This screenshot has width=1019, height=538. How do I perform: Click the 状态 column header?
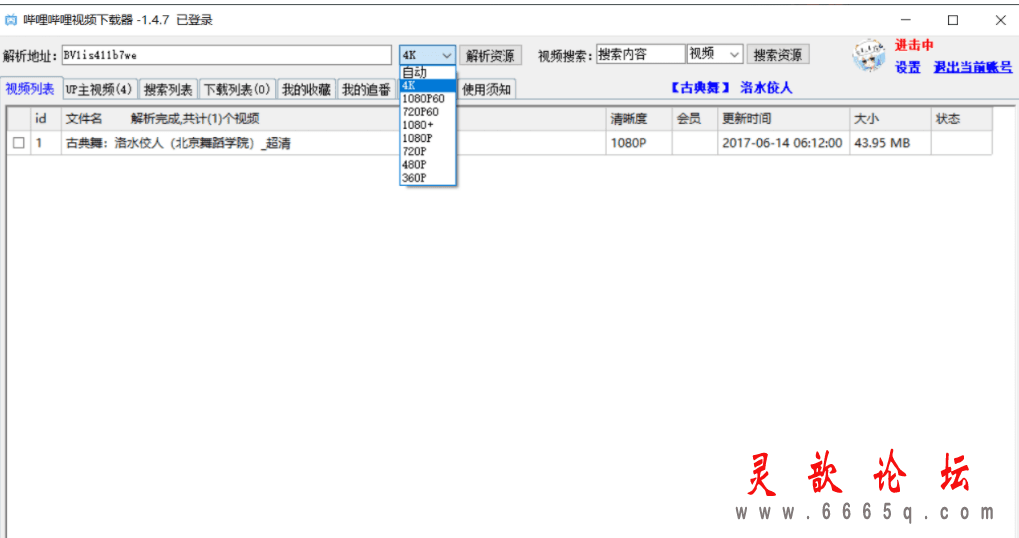tap(961, 119)
